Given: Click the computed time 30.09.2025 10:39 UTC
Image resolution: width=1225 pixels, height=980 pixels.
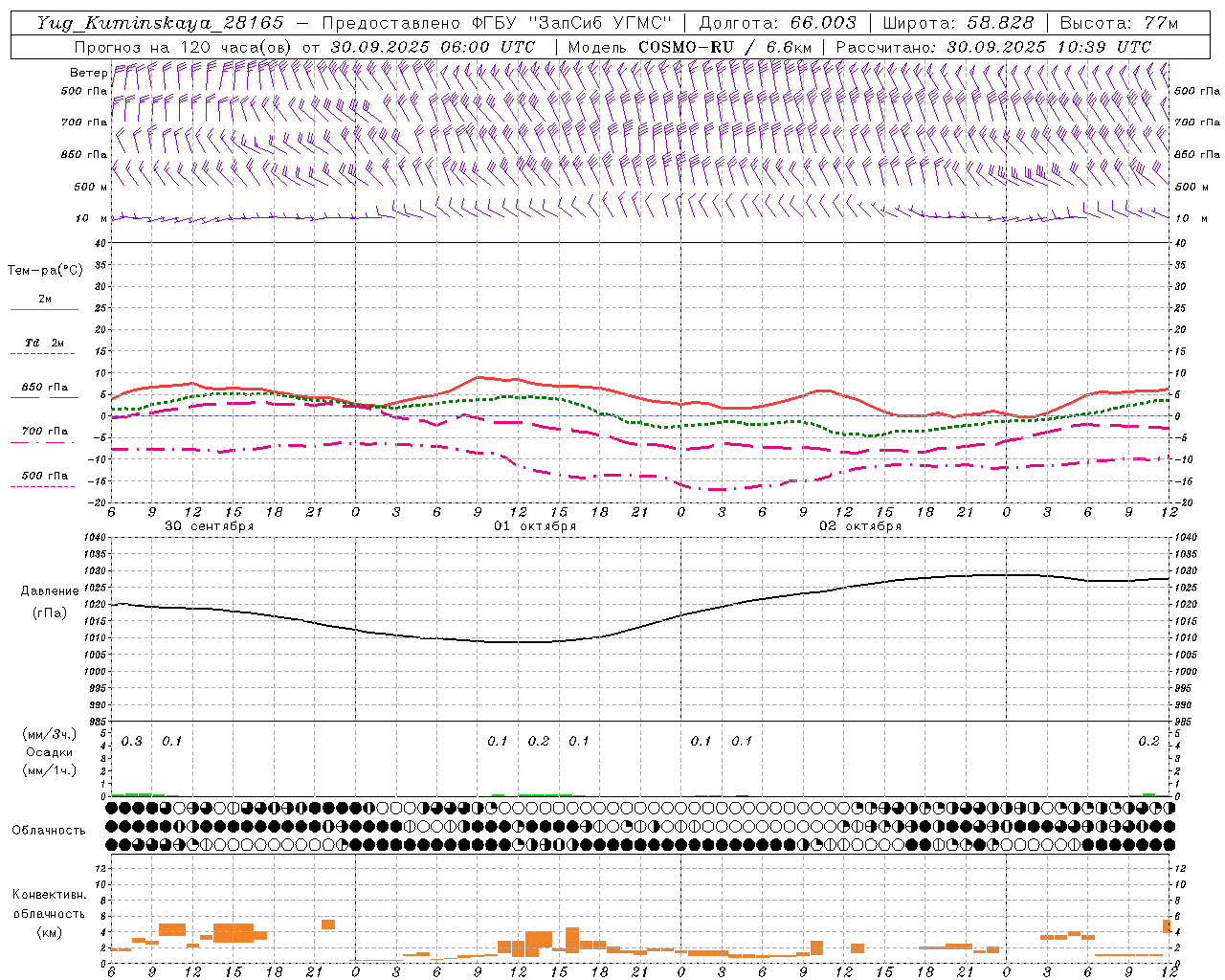Looking at the screenshot, I should 1049,47.
